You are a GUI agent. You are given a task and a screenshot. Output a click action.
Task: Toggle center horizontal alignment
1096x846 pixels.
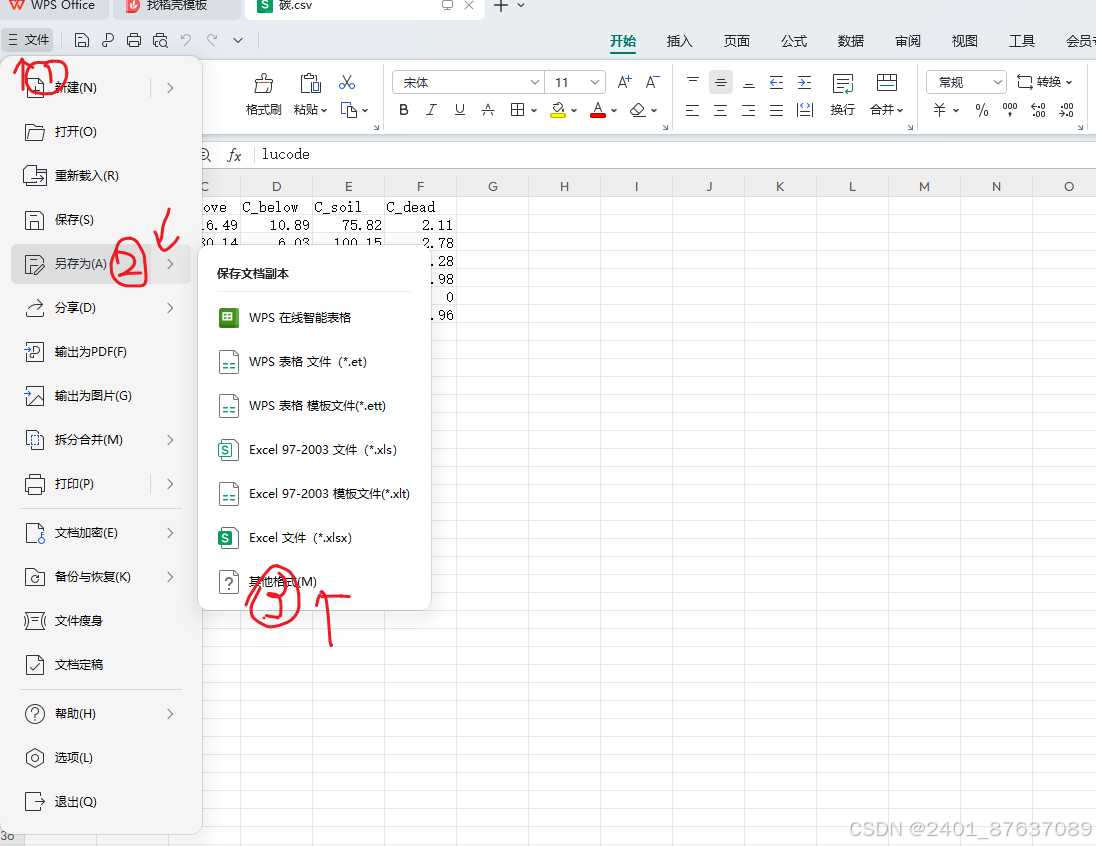coord(721,110)
